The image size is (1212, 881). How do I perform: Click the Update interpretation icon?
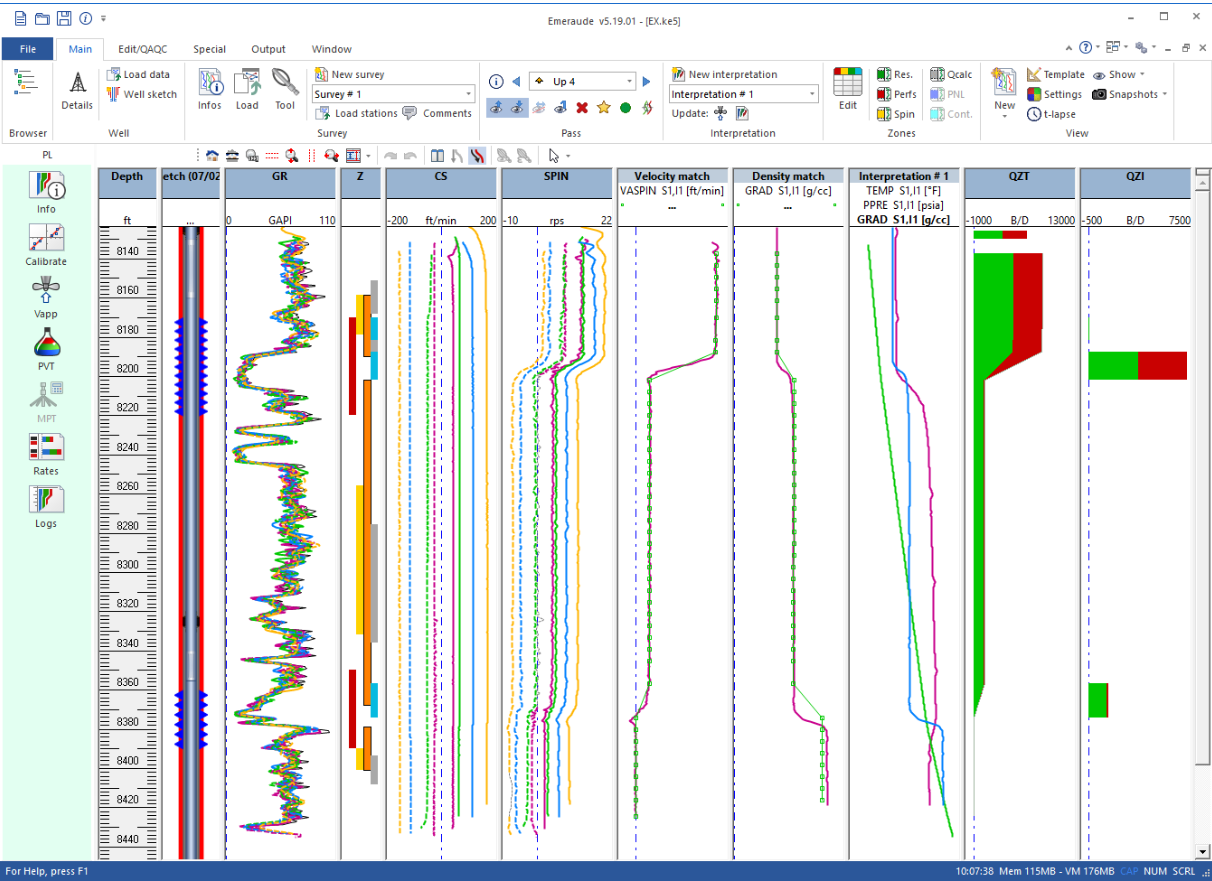coord(743,113)
